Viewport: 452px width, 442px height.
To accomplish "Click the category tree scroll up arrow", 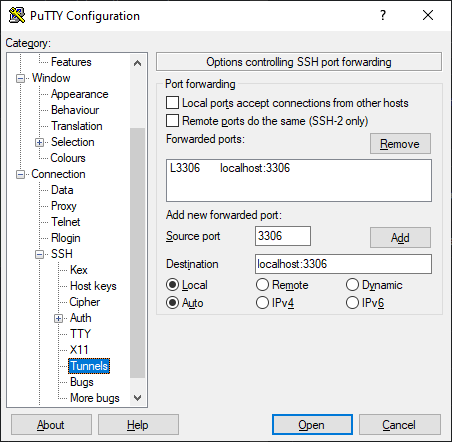I will tap(137, 63).
